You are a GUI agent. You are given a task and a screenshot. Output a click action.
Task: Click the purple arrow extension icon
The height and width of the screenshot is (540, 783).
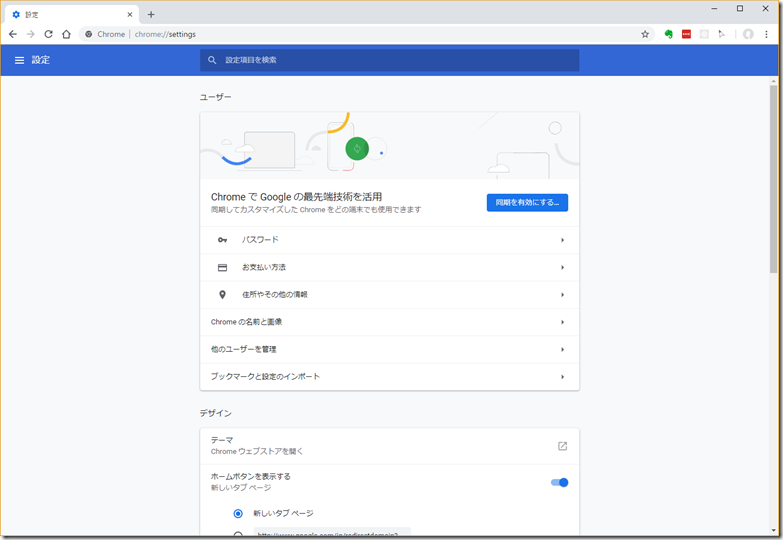[722, 34]
